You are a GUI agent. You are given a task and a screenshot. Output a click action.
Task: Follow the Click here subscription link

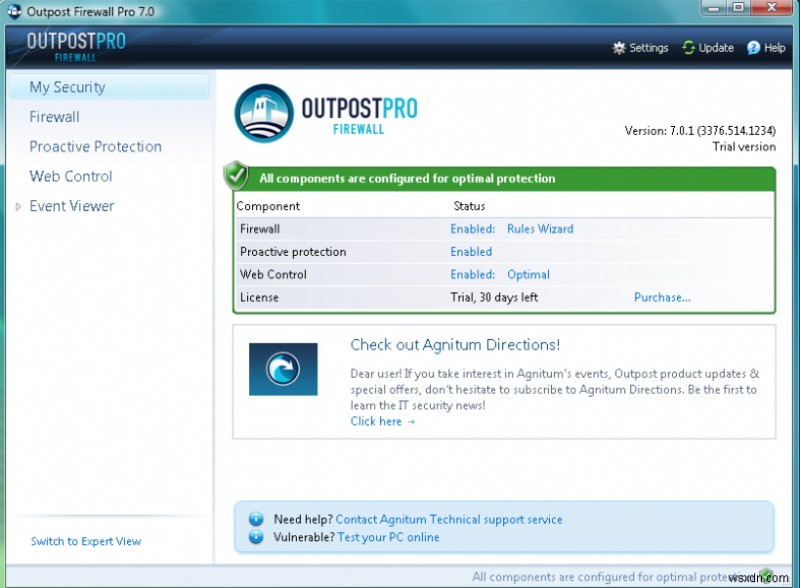383,422
